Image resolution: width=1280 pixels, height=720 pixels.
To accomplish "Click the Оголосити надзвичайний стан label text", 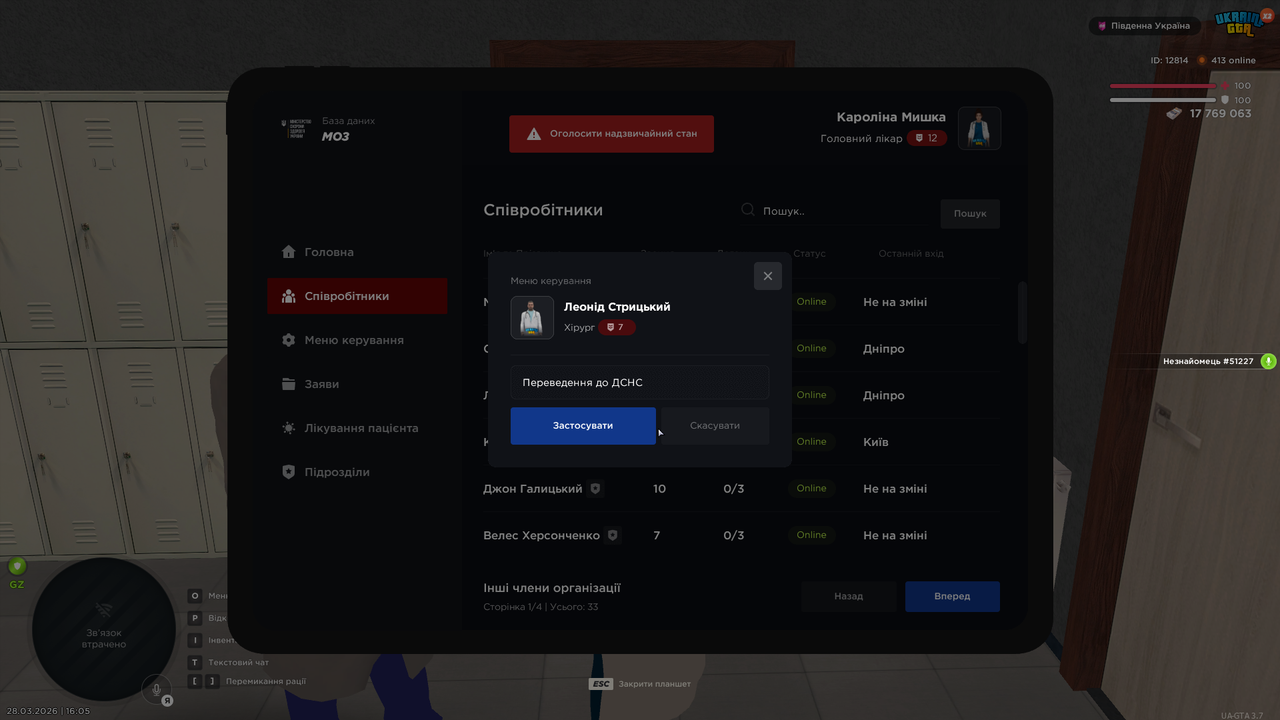I will pyautogui.click(x=624, y=133).
